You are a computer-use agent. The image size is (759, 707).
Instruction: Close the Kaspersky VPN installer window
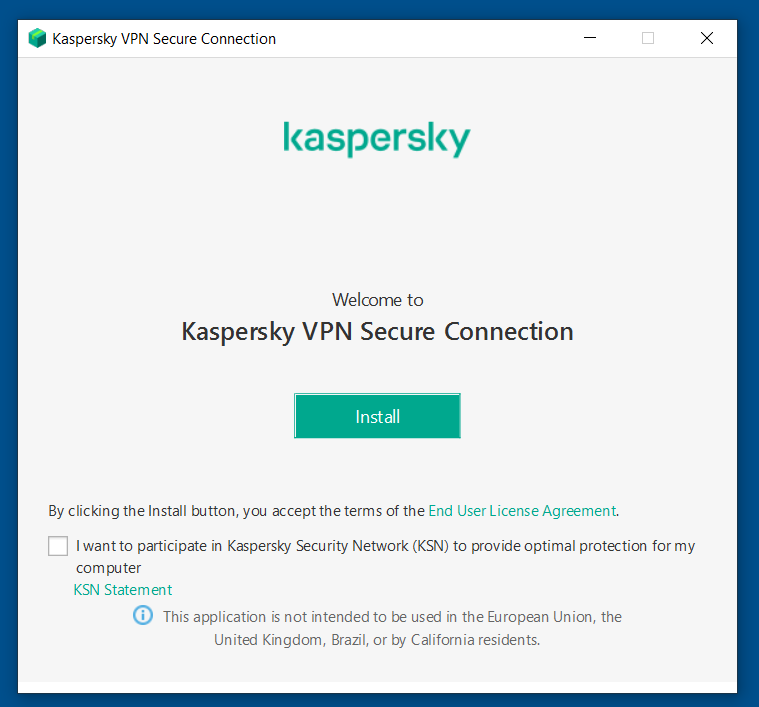pyautogui.click(x=707, y=39)
